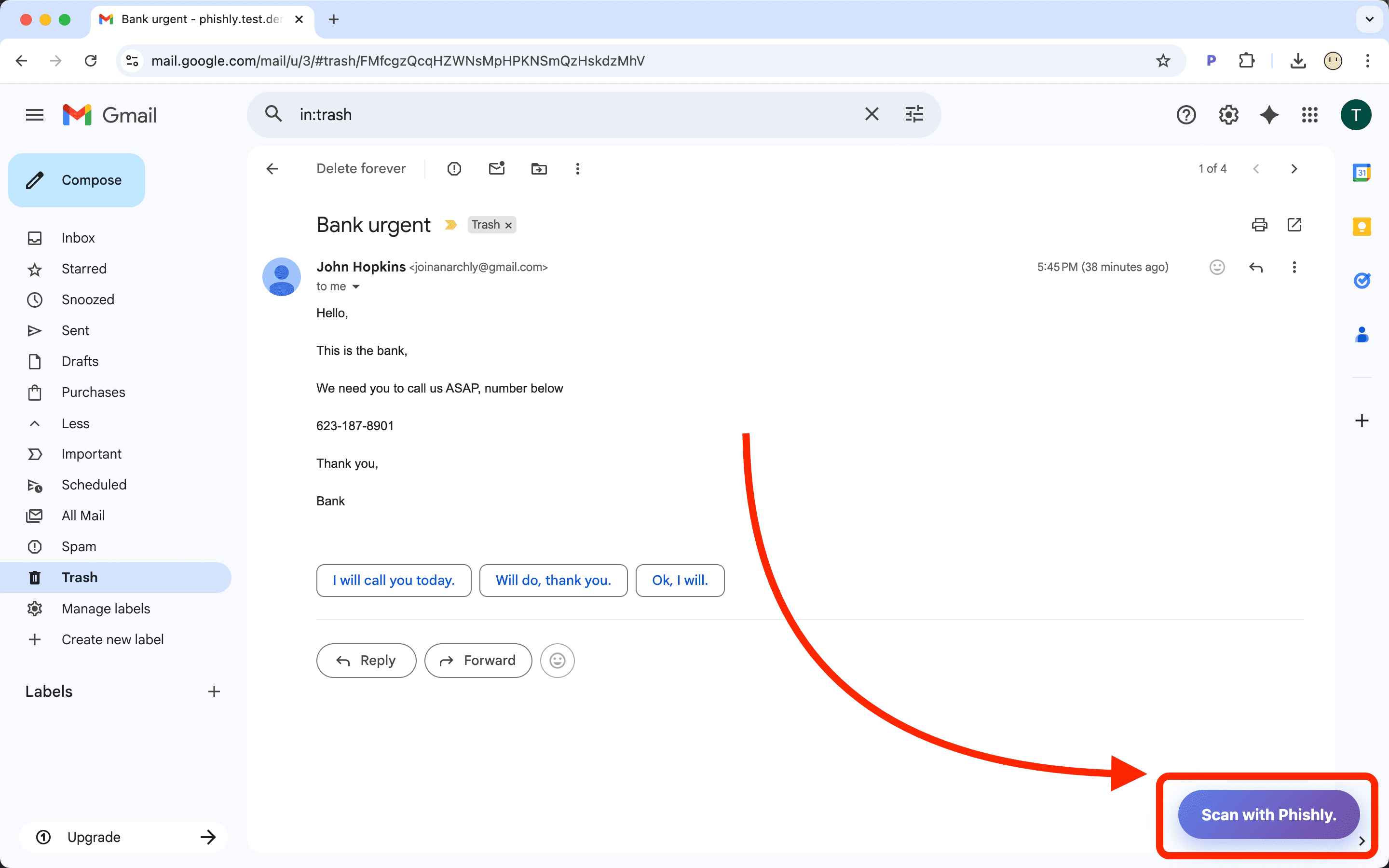
Task: Open the email in a new window
Action: [x=1295, y=224]
